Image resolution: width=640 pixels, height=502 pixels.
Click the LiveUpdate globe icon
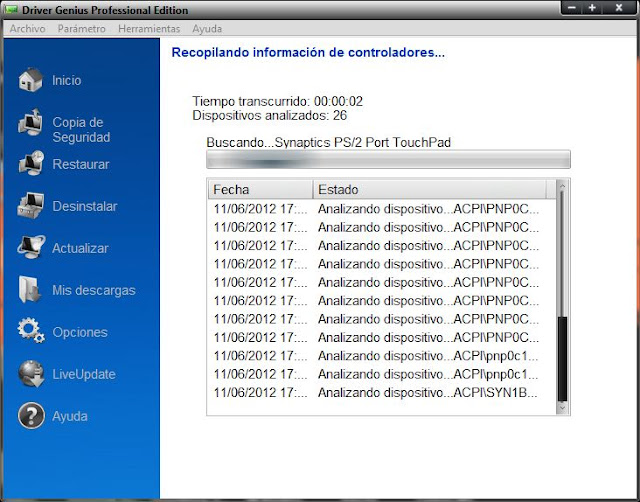pos(31,373)
